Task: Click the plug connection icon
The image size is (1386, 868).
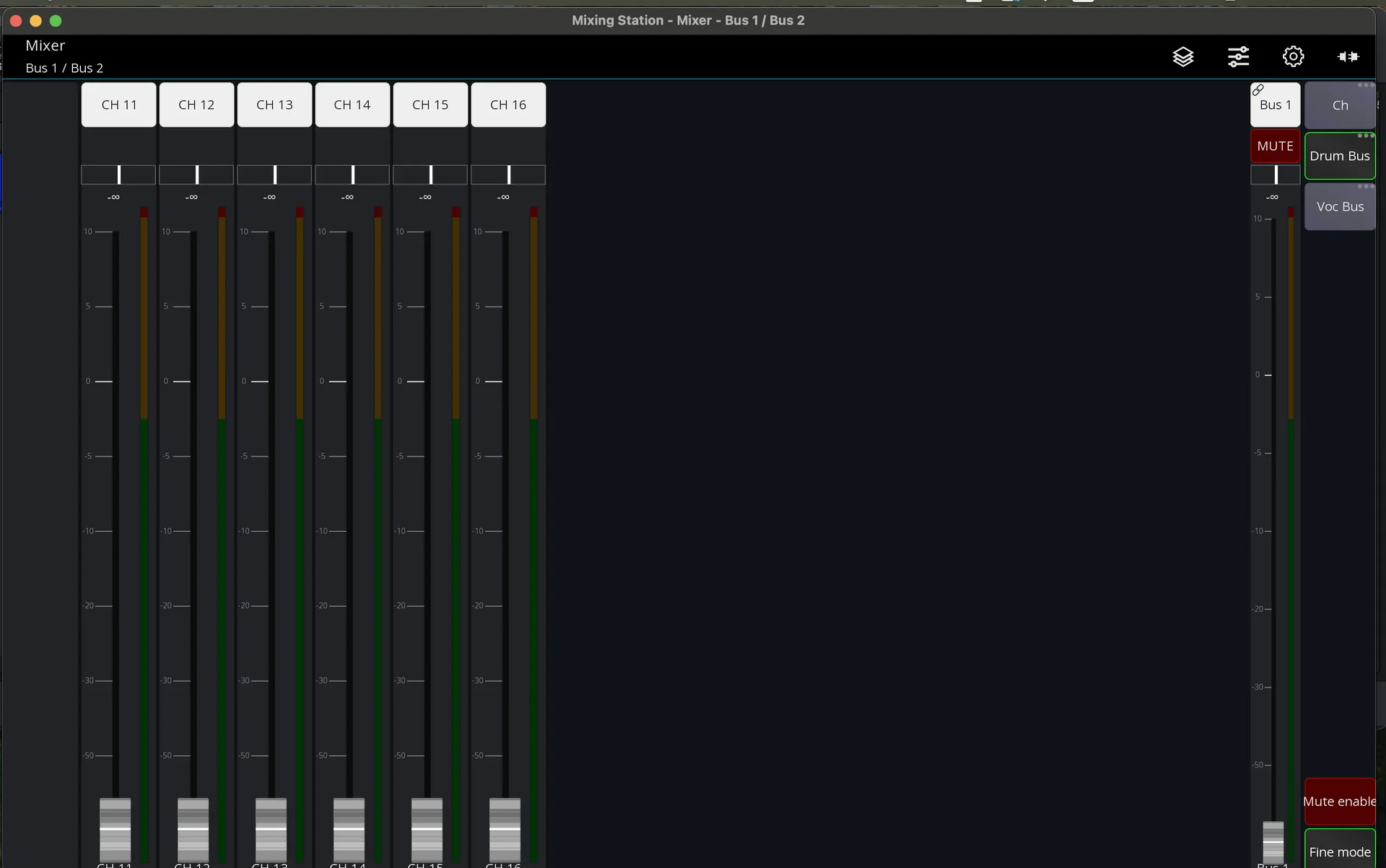Action: pos(1348,56)
